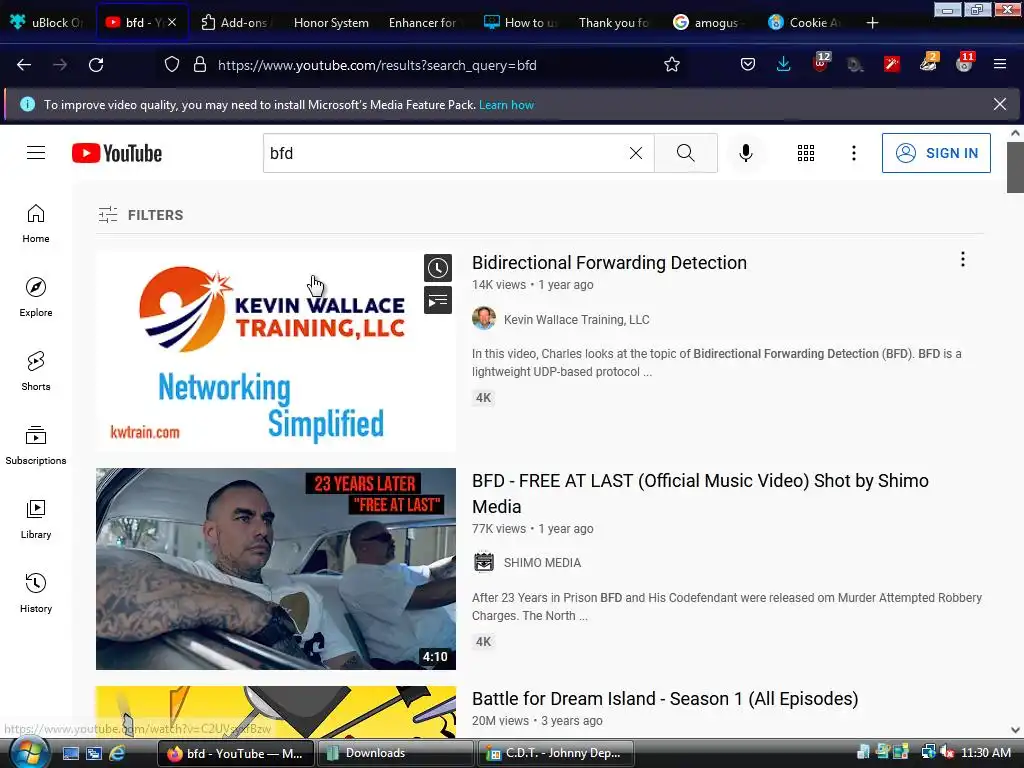Click the page vertical scrollbar thumb

pyautogui.click(x=1015, y=167)
